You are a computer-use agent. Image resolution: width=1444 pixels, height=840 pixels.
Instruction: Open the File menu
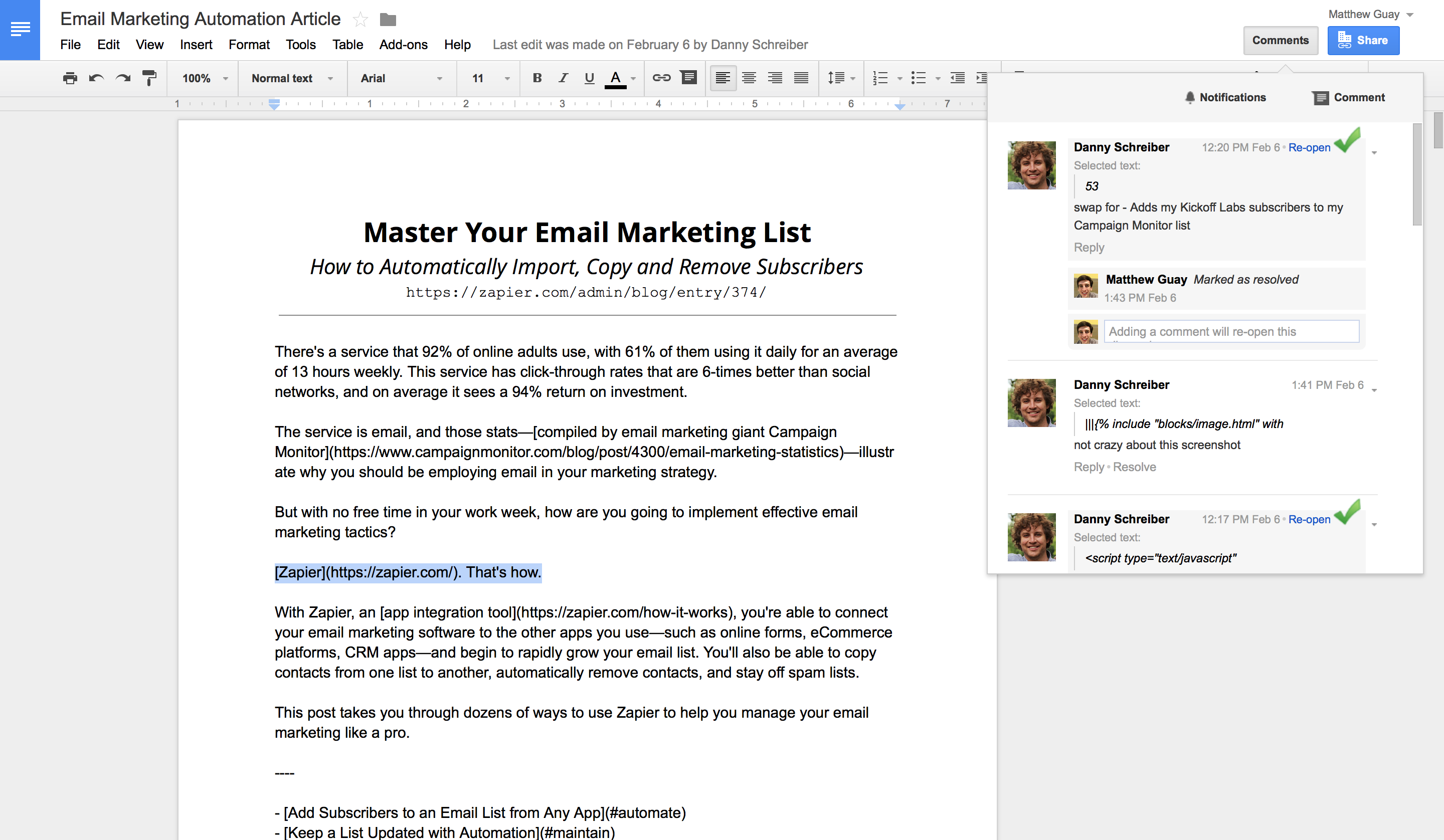[x=71, y=45]
